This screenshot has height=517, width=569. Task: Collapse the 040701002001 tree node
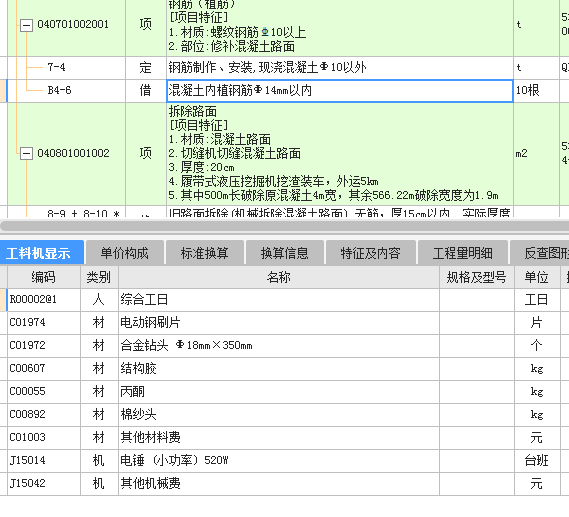[26, 25]
